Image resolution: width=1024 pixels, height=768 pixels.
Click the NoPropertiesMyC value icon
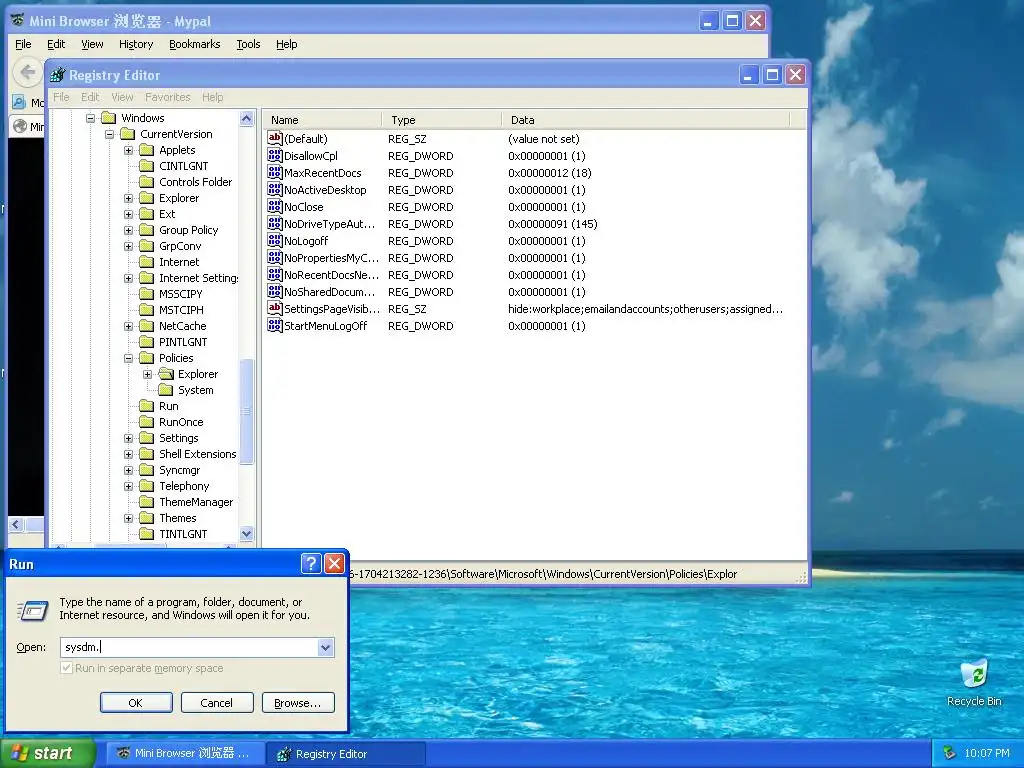pyautogui.click(x=274, y=257)
